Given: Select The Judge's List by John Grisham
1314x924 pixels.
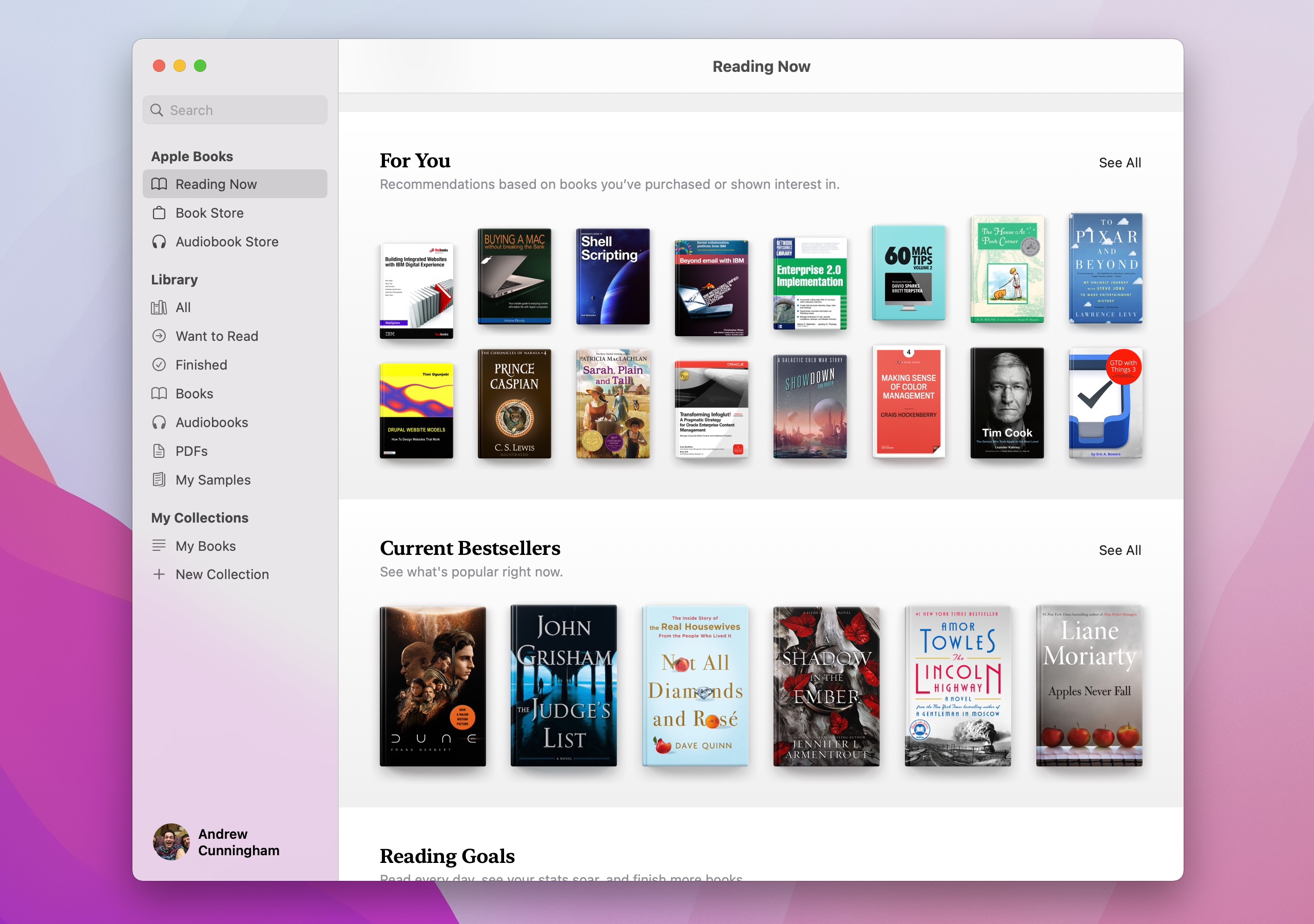Looking at the screenshot, I should [x=563, y=686].
